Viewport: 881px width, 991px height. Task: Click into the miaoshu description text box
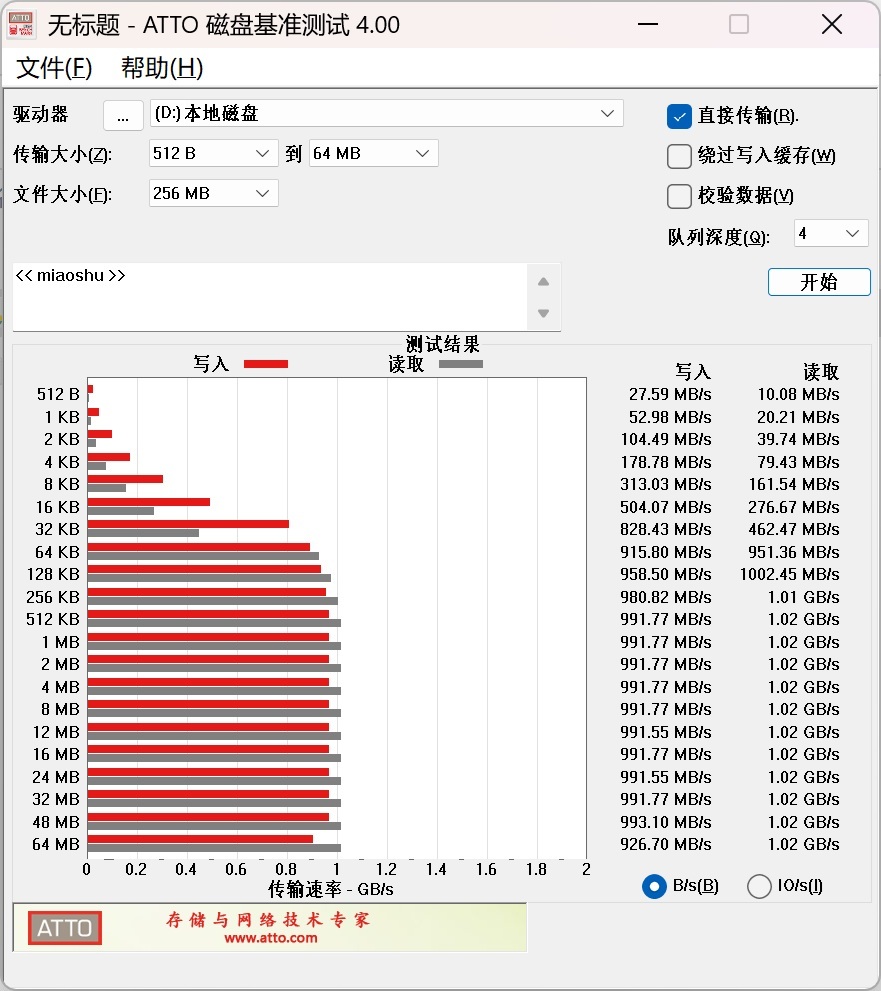270,296
